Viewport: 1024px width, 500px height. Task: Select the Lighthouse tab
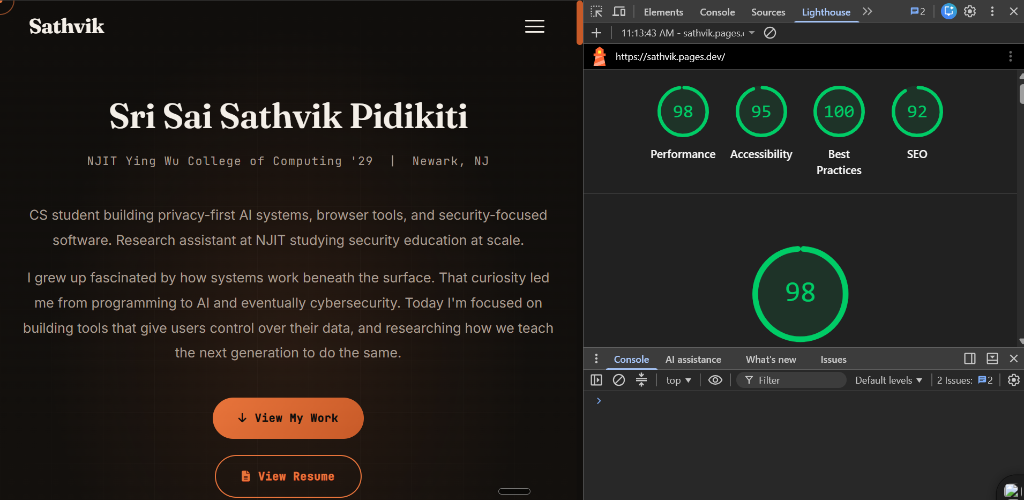[x=826, y=12]
